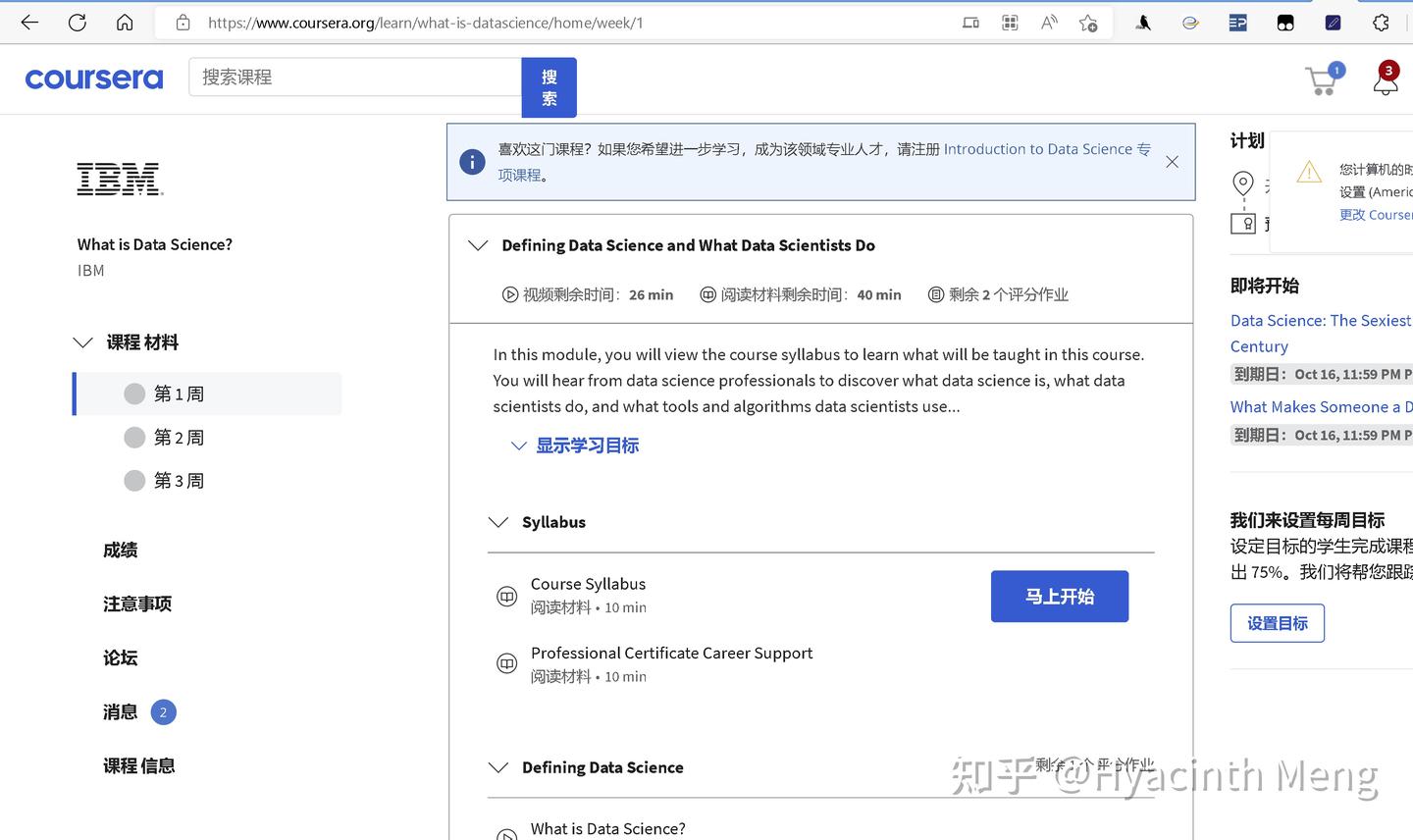
Task: Click the favorites star in the address bar
Action: click(x=1087, y=22)
